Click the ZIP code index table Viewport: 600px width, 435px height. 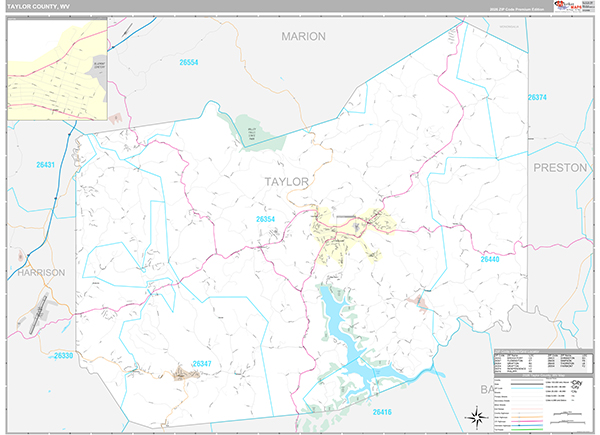pos(543,362)
